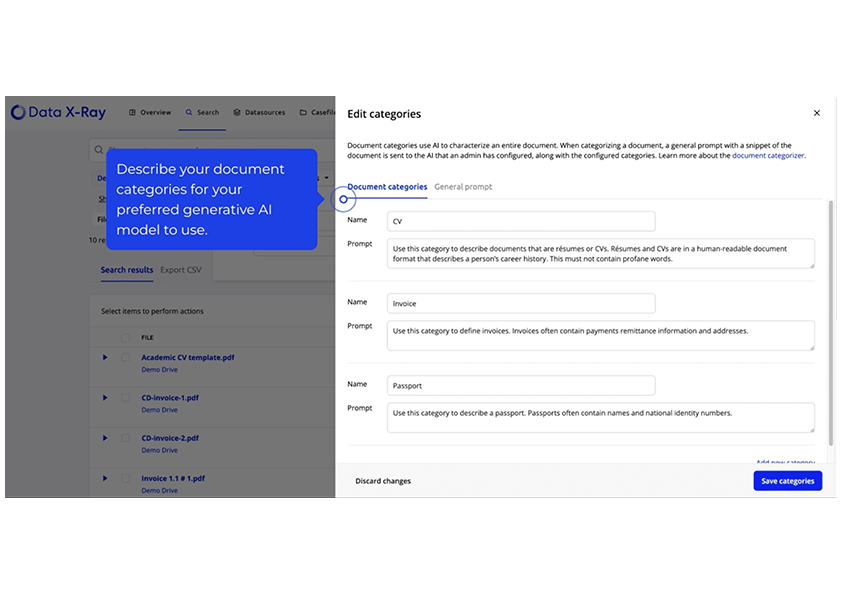
Task: Click the Data X-Ray logo
Action: pos(58,112)
